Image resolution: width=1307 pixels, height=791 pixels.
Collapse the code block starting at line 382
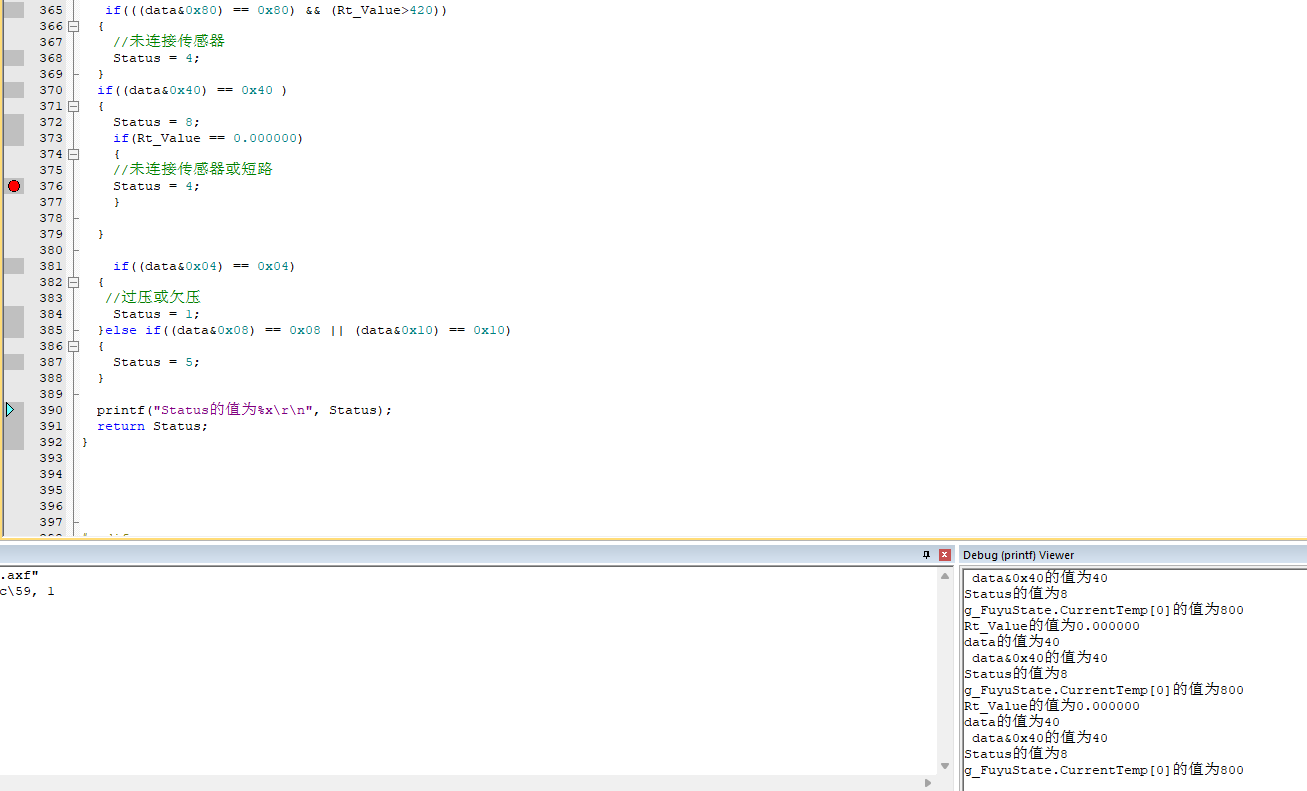[73, 282]
